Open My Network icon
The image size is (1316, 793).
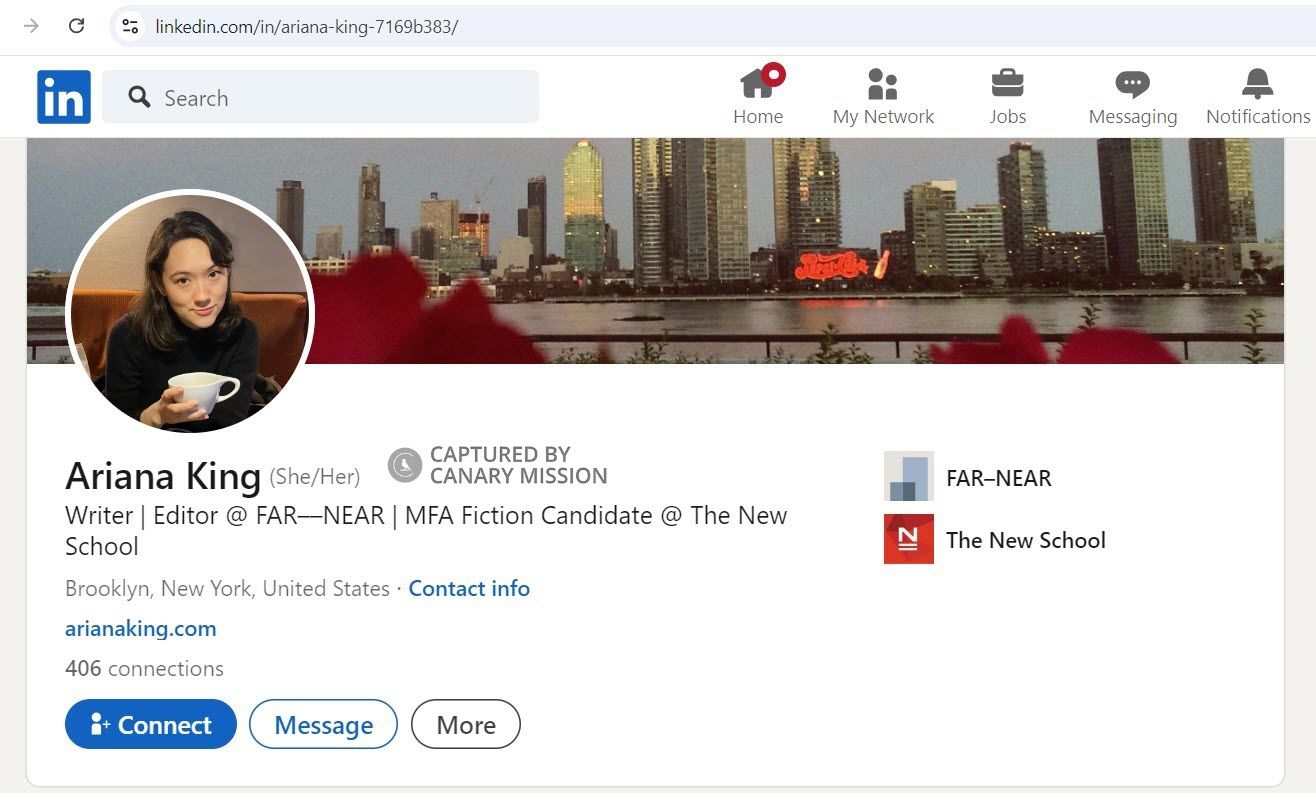[x=882, y=84]
